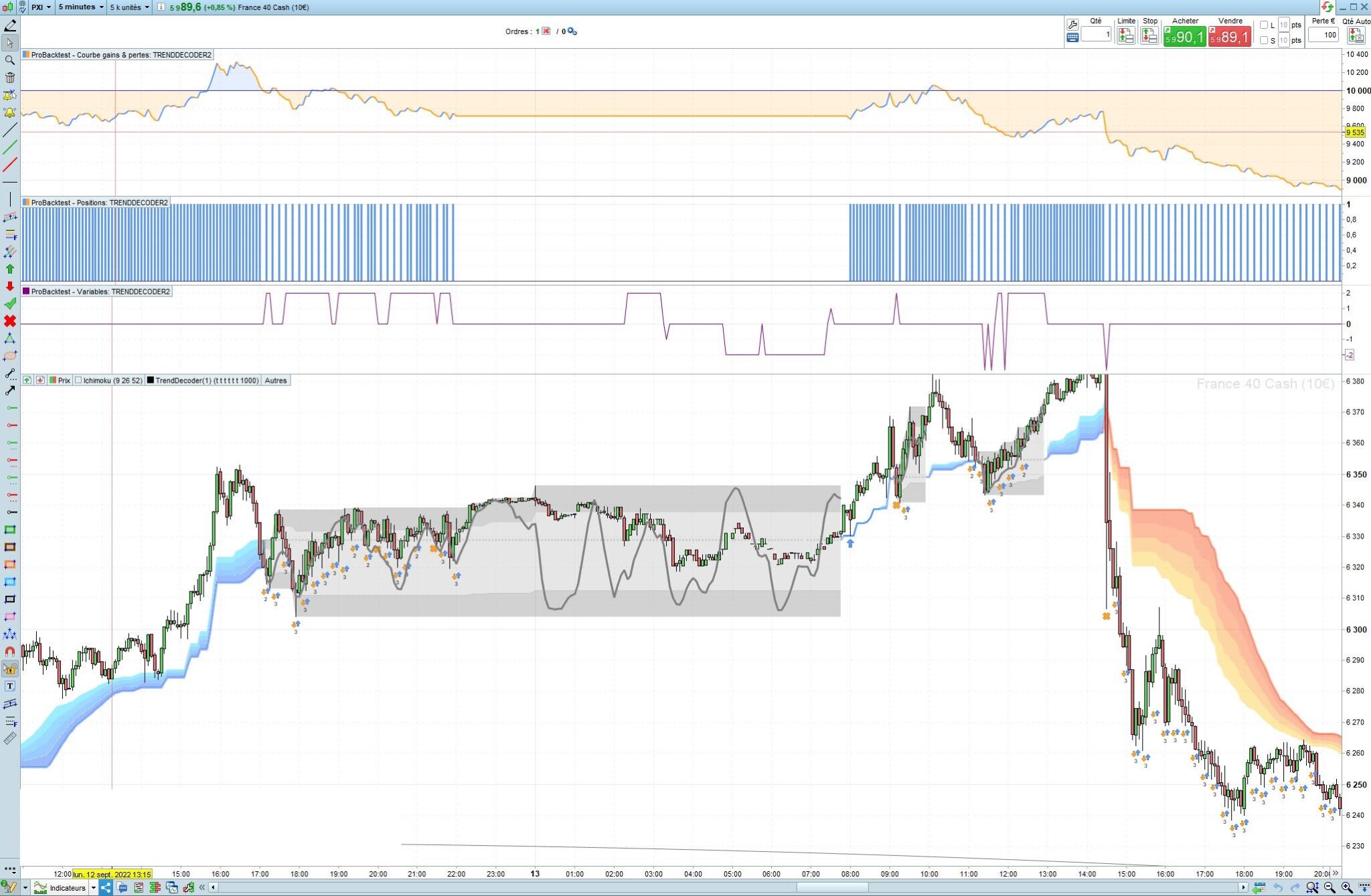Expand the Indicateurs dropdown arrow
The height and width of the screenshot is (896, 1371).
(93, 888)
